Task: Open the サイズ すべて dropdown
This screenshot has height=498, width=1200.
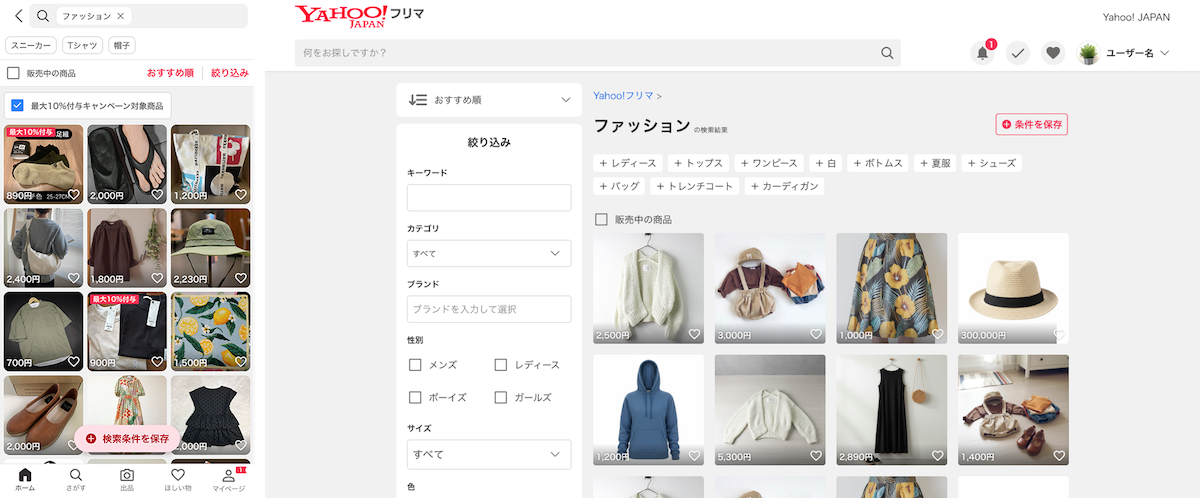Action: click(x=489, y=455)
